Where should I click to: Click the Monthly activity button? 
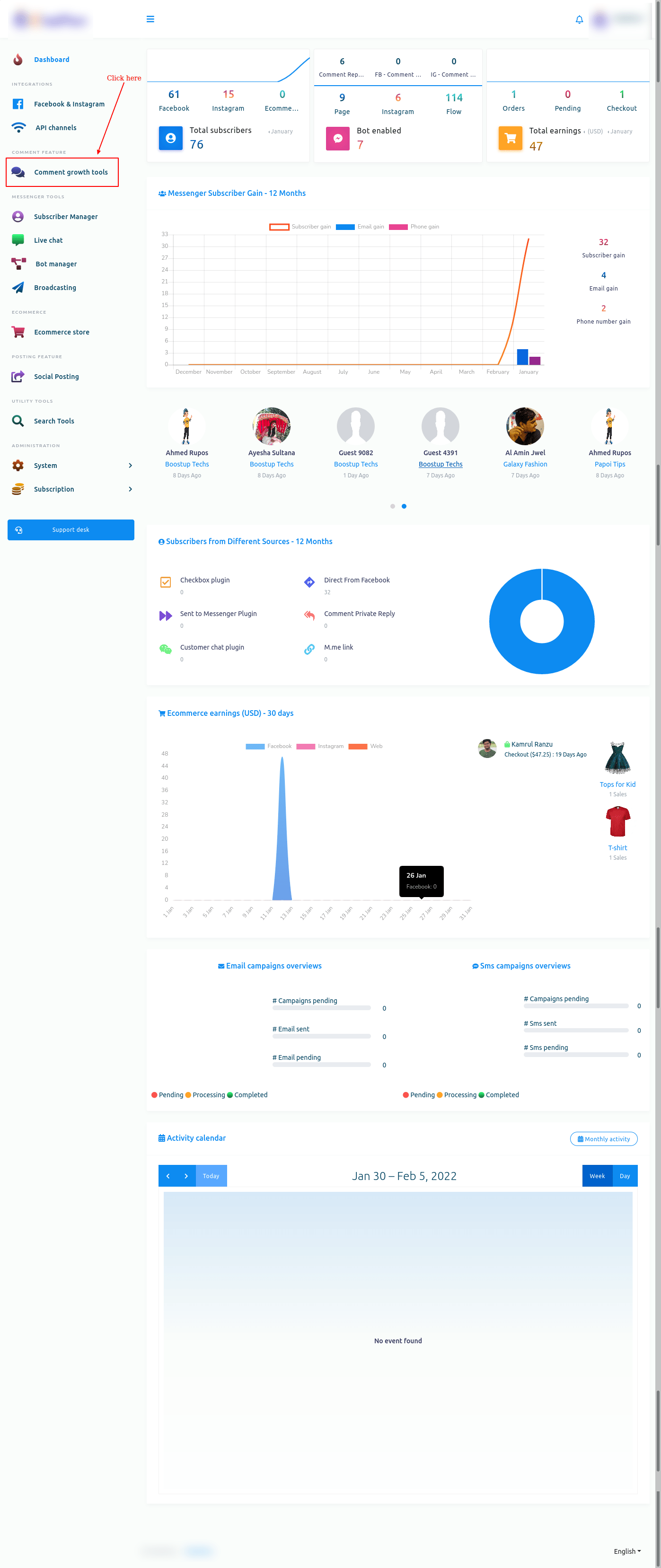(x=603, y=1138)
